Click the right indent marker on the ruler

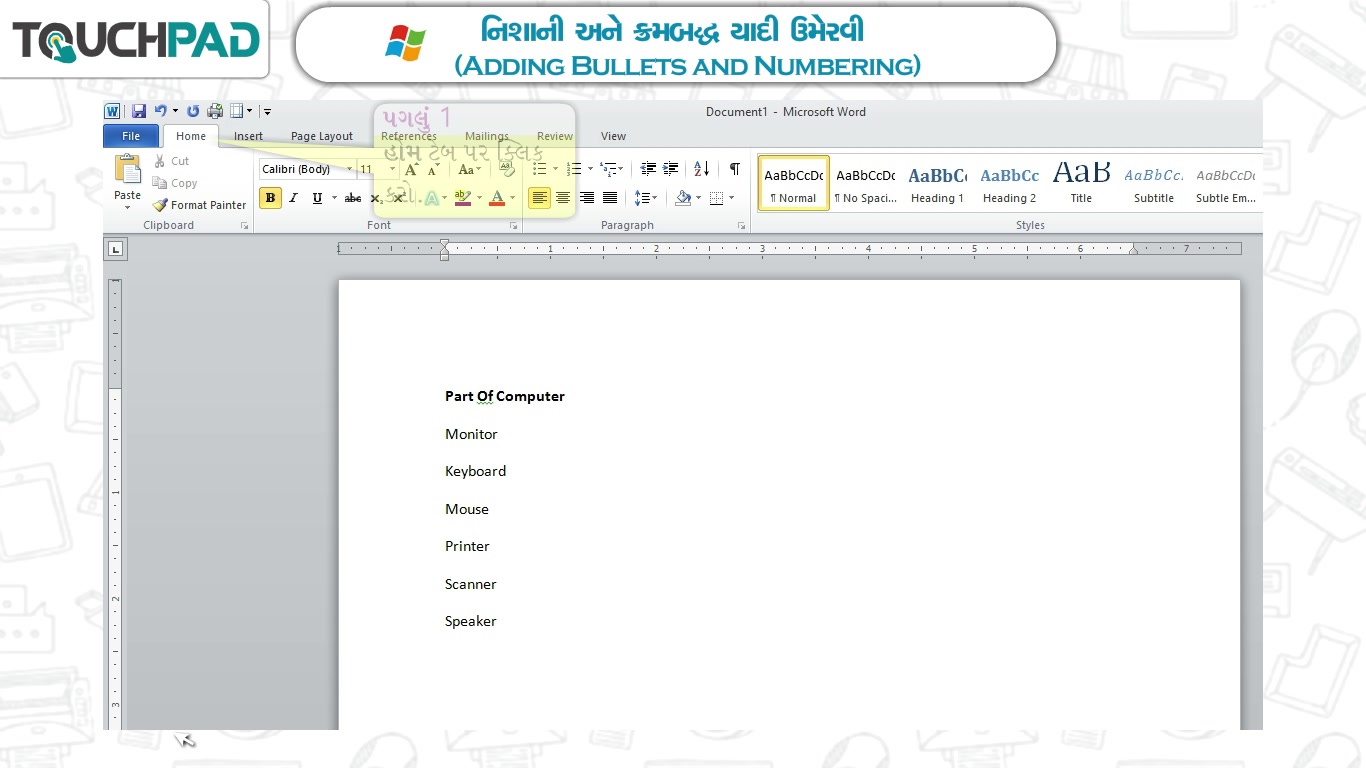[x=1133, y=252]
